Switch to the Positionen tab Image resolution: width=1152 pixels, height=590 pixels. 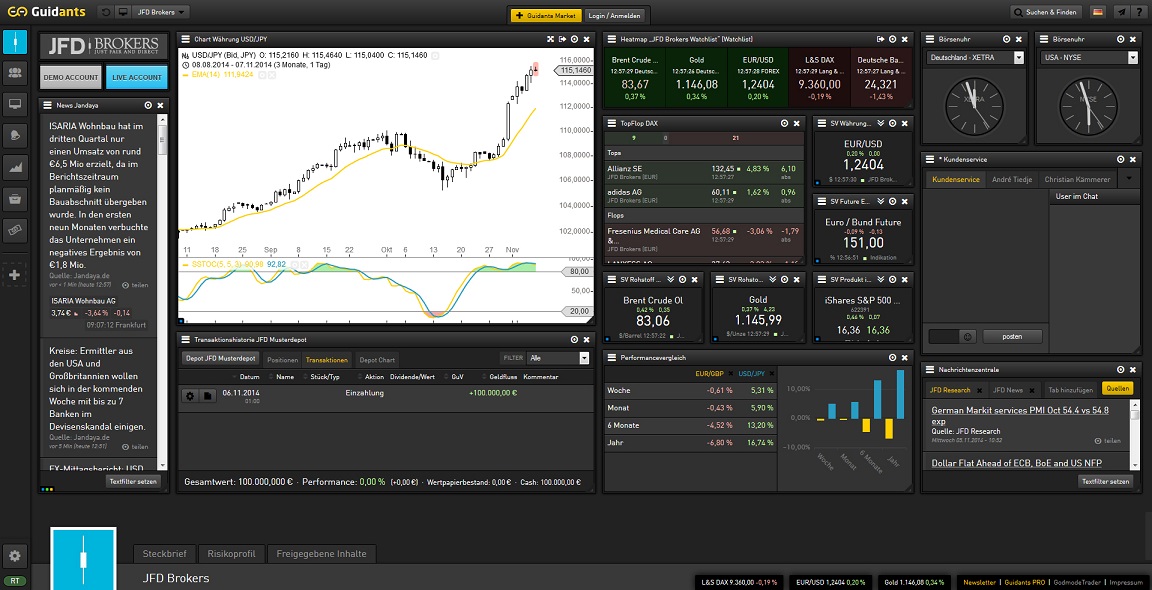[x=283, y=359]
